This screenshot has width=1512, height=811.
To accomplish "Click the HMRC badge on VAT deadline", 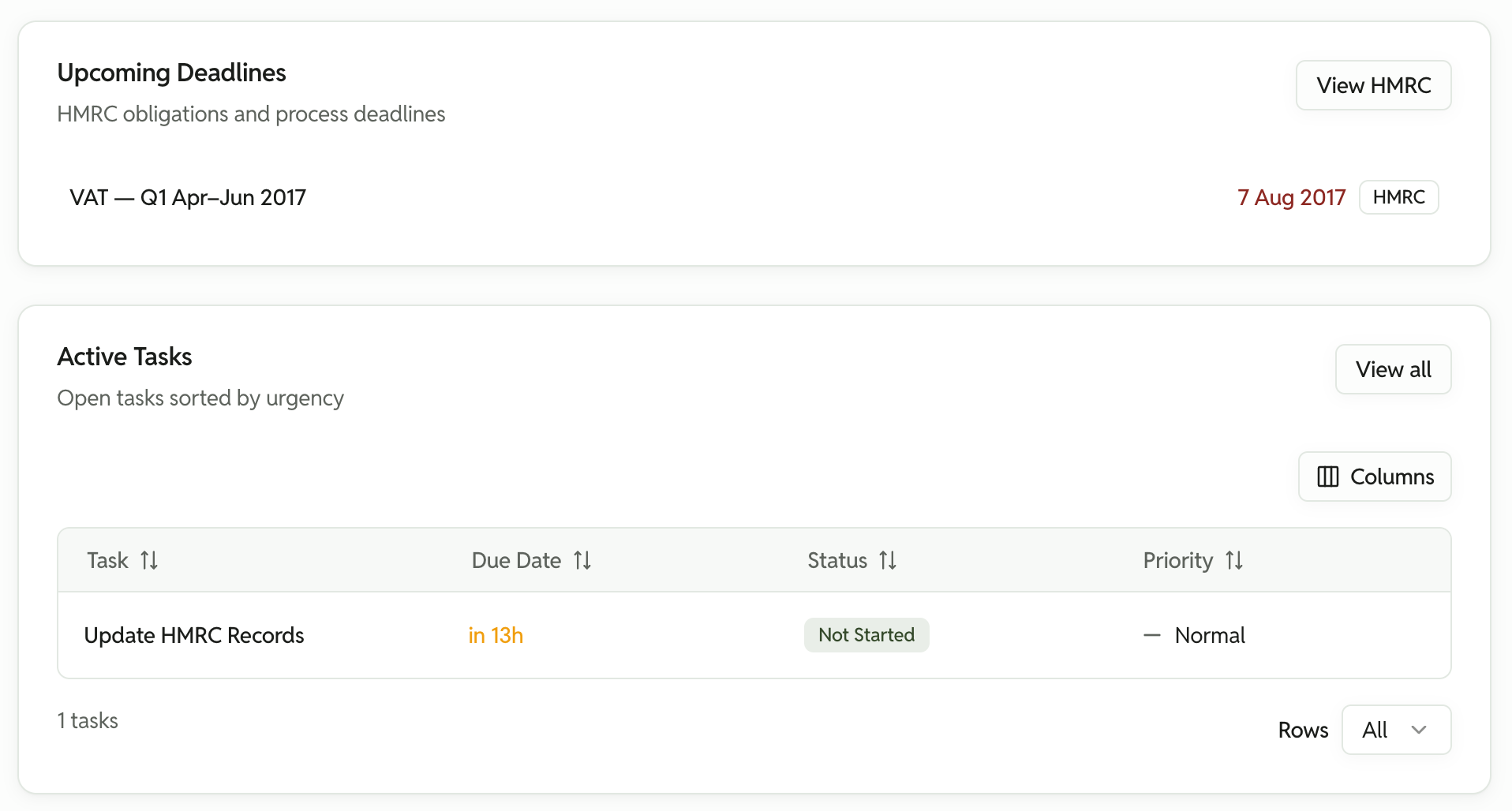I will 1398,197.
